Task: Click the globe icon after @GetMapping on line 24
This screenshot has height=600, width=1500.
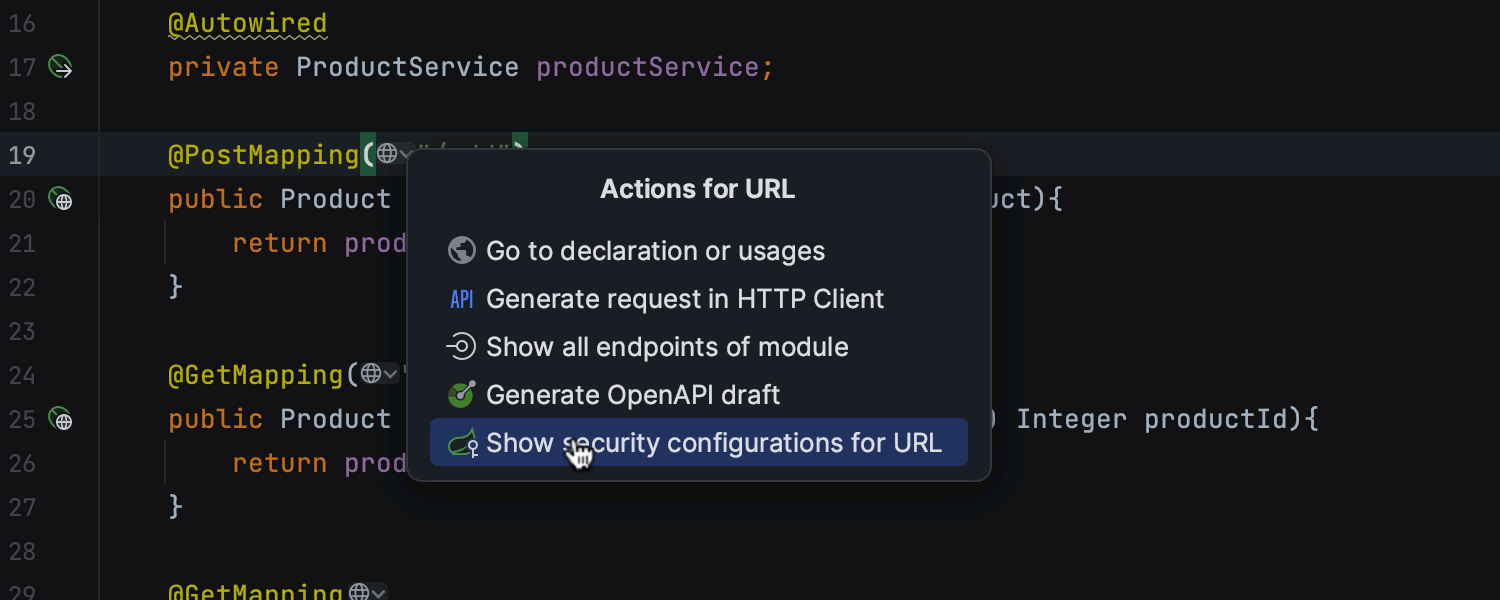Action: 371,375
